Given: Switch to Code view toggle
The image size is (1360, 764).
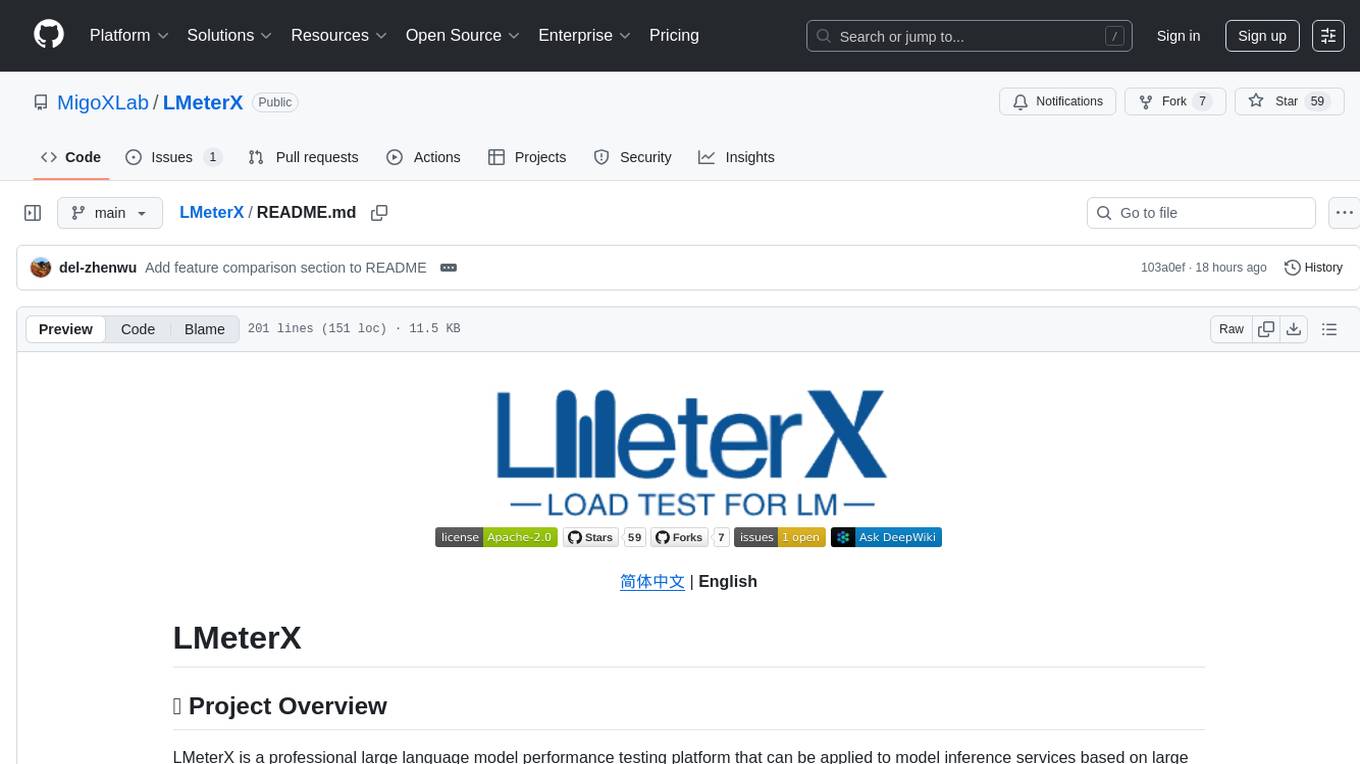Looking at the screenshot, I should pos(138,329).
